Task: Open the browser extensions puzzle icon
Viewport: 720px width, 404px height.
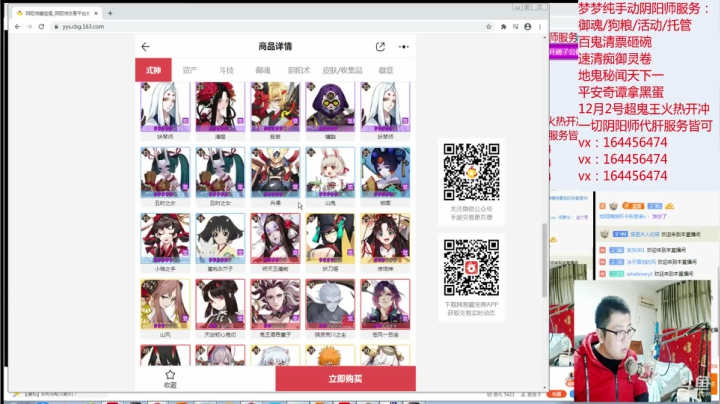Action: 503,27
